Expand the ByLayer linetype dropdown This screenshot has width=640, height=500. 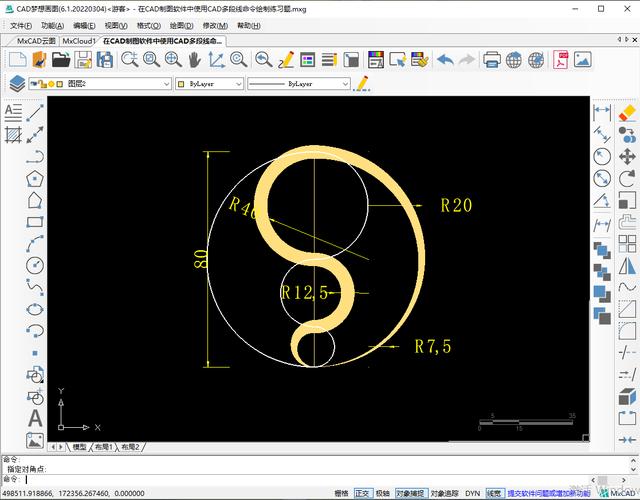[299, 84]
